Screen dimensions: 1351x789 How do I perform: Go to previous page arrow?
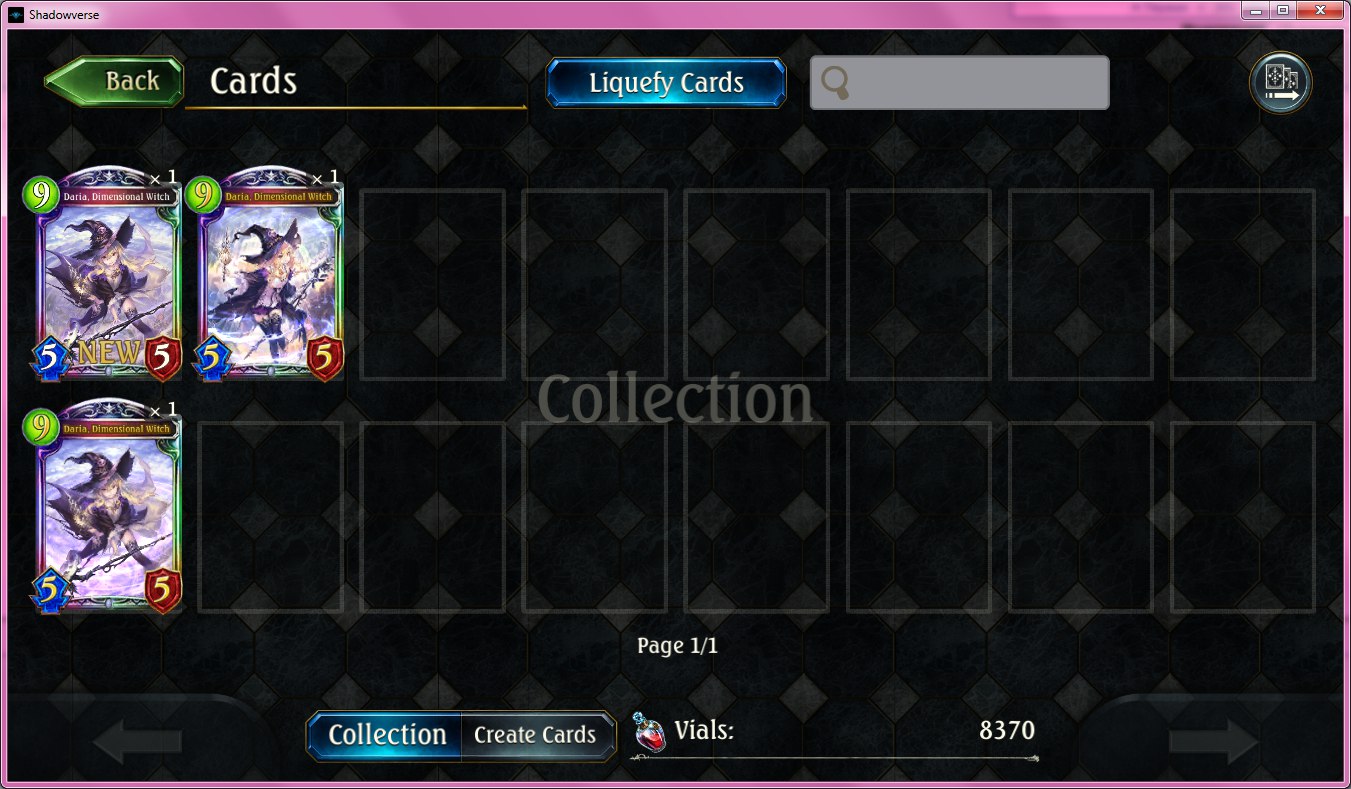coord(137,742)
